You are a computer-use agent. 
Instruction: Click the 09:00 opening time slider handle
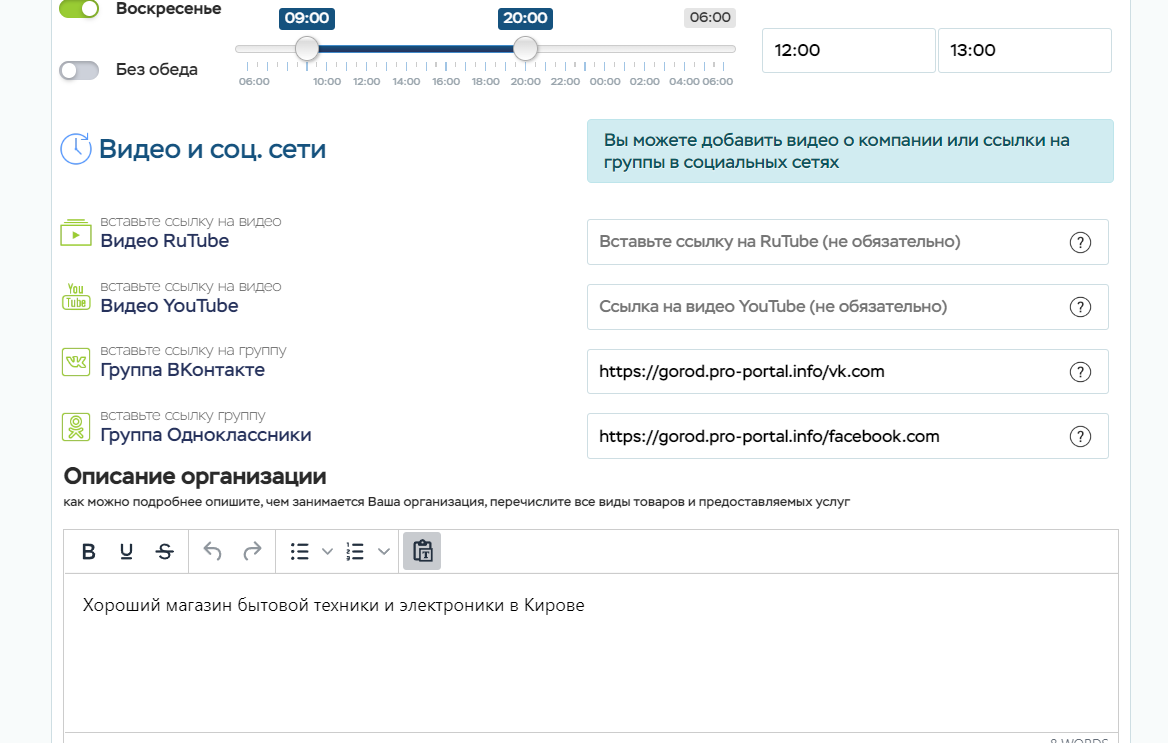tap(307, 48)
